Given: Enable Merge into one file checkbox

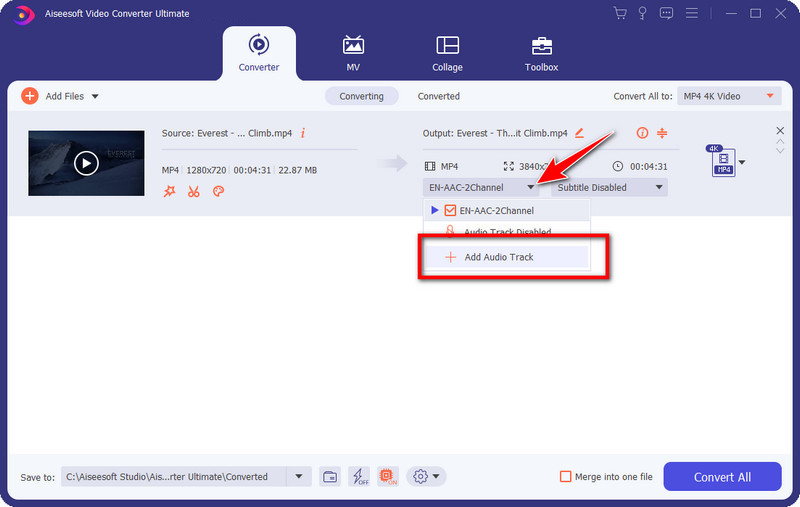Looking at the screenshot, I should click(x=566, y=477).
